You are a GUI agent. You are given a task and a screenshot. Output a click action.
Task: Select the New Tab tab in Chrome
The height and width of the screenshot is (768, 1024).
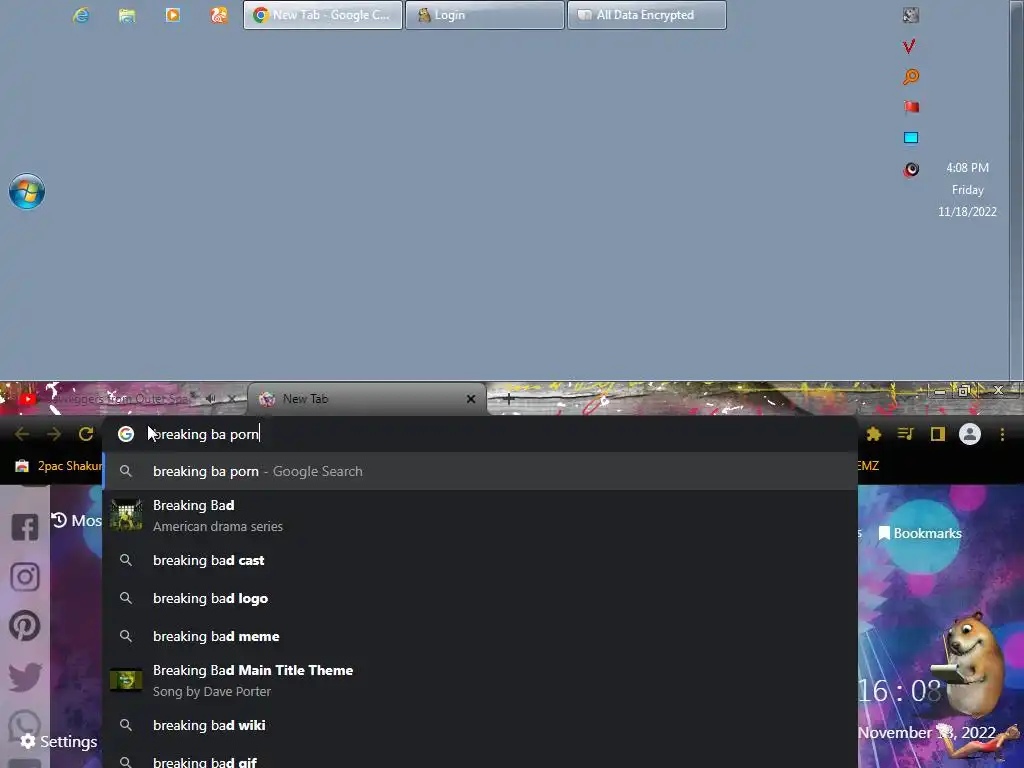pos(366,398)
